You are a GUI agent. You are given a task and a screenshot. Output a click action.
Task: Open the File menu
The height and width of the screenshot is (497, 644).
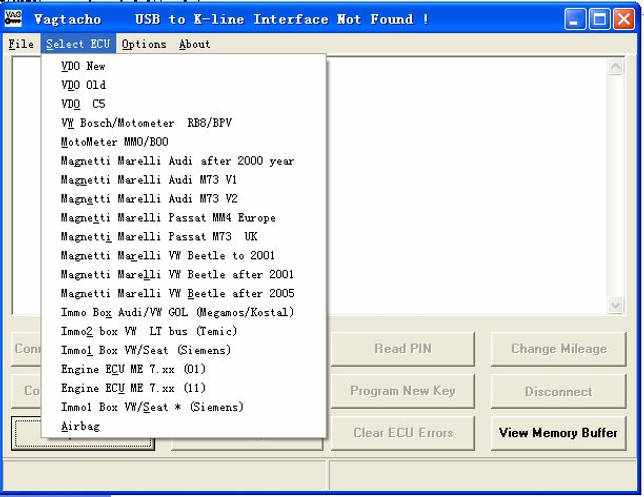click(21, 44)
